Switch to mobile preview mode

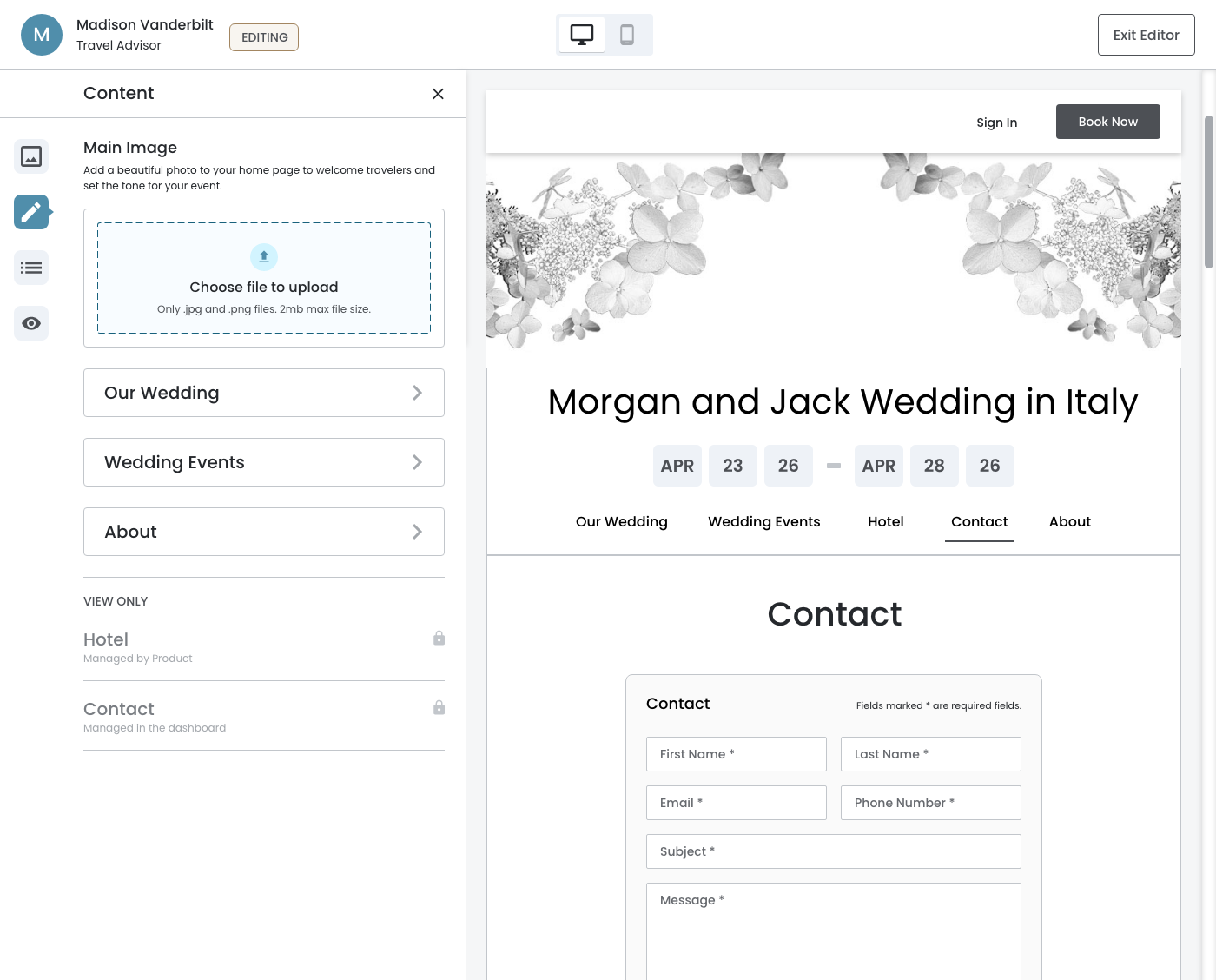(627, 35)
